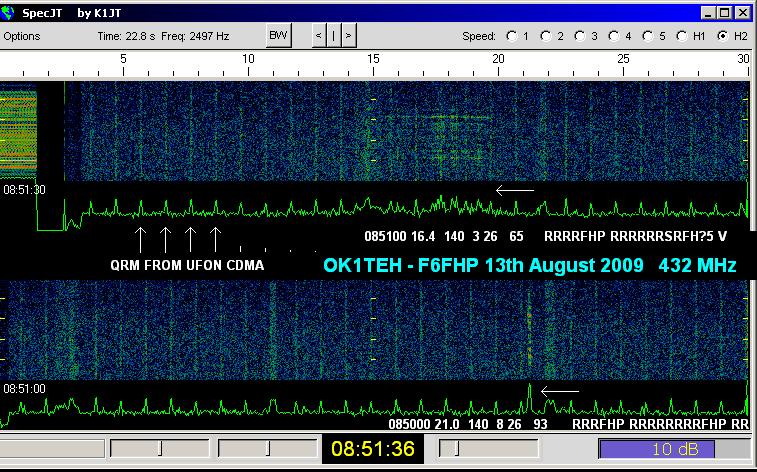Click the second slider from the left
The width and height of the screenshot is (757, 472).
pyautogui.click(x=160, y=449)
